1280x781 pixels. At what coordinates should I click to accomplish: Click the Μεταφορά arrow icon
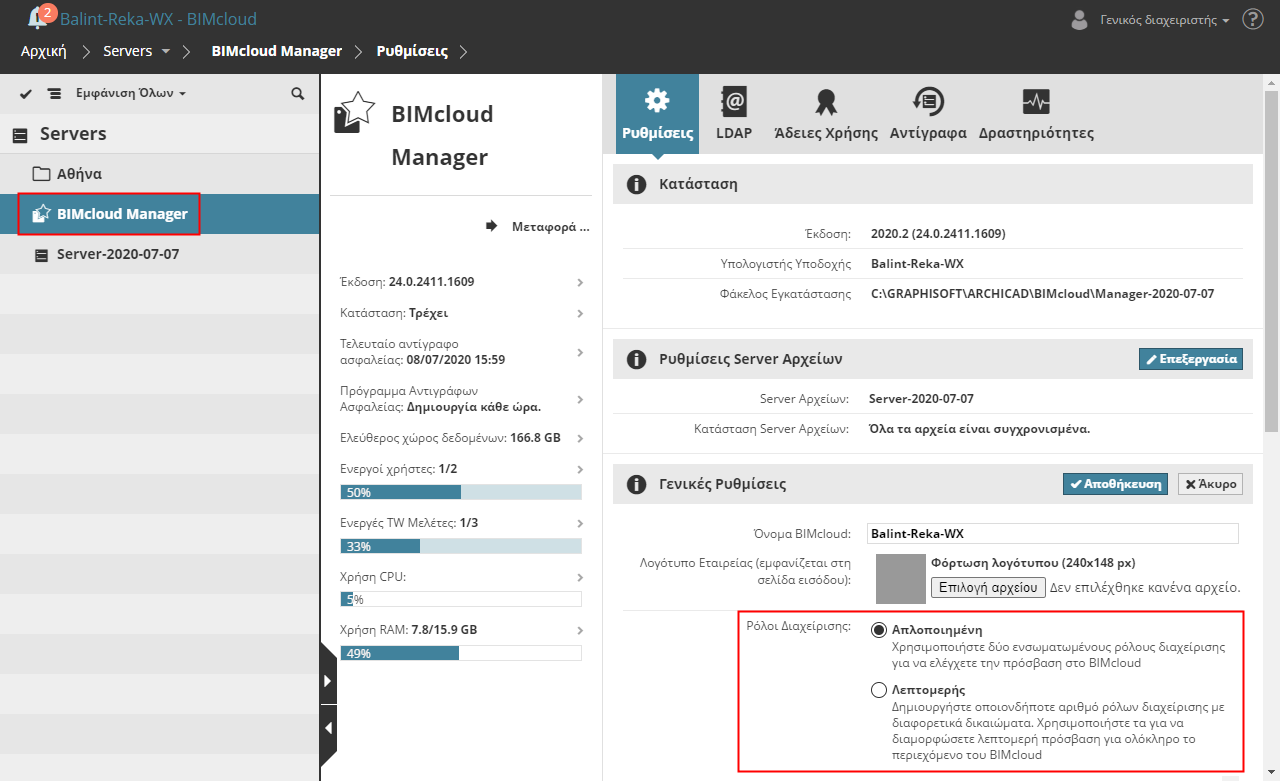[x=491, y=226]
